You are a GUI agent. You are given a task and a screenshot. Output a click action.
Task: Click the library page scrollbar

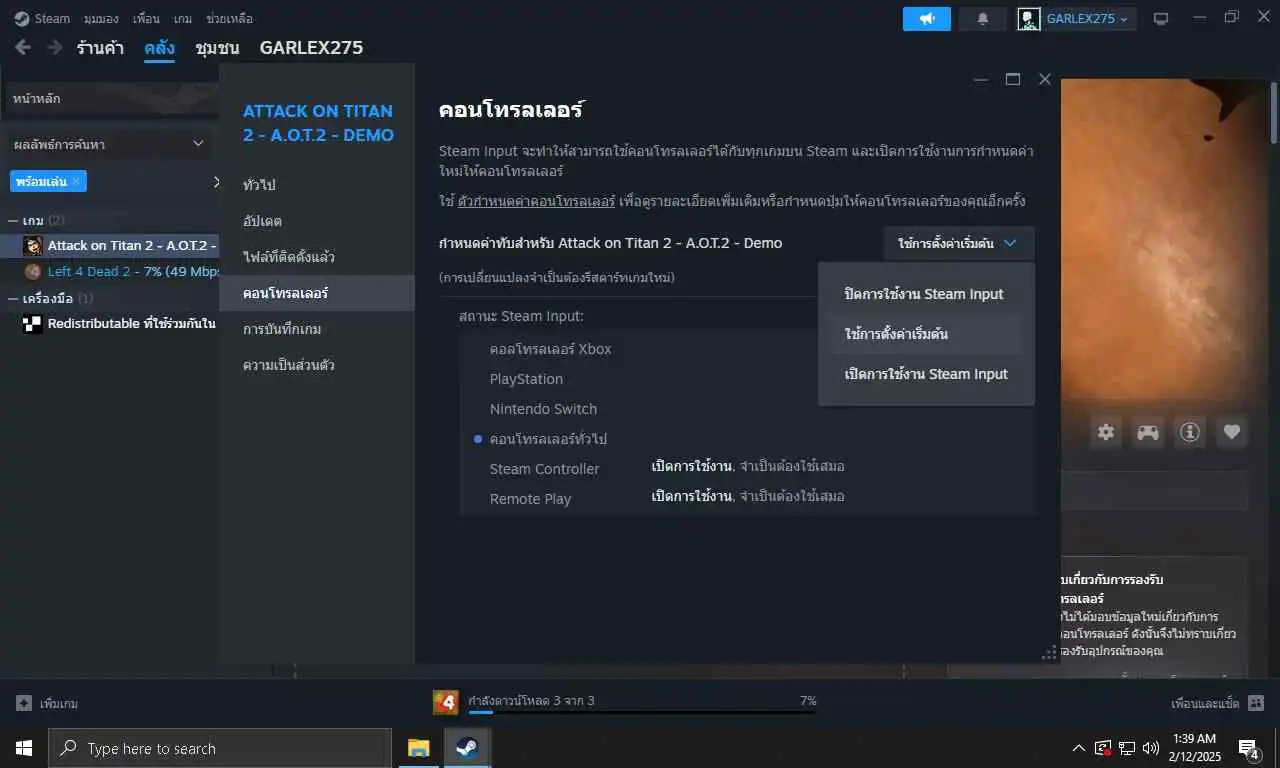point(1274,115)
